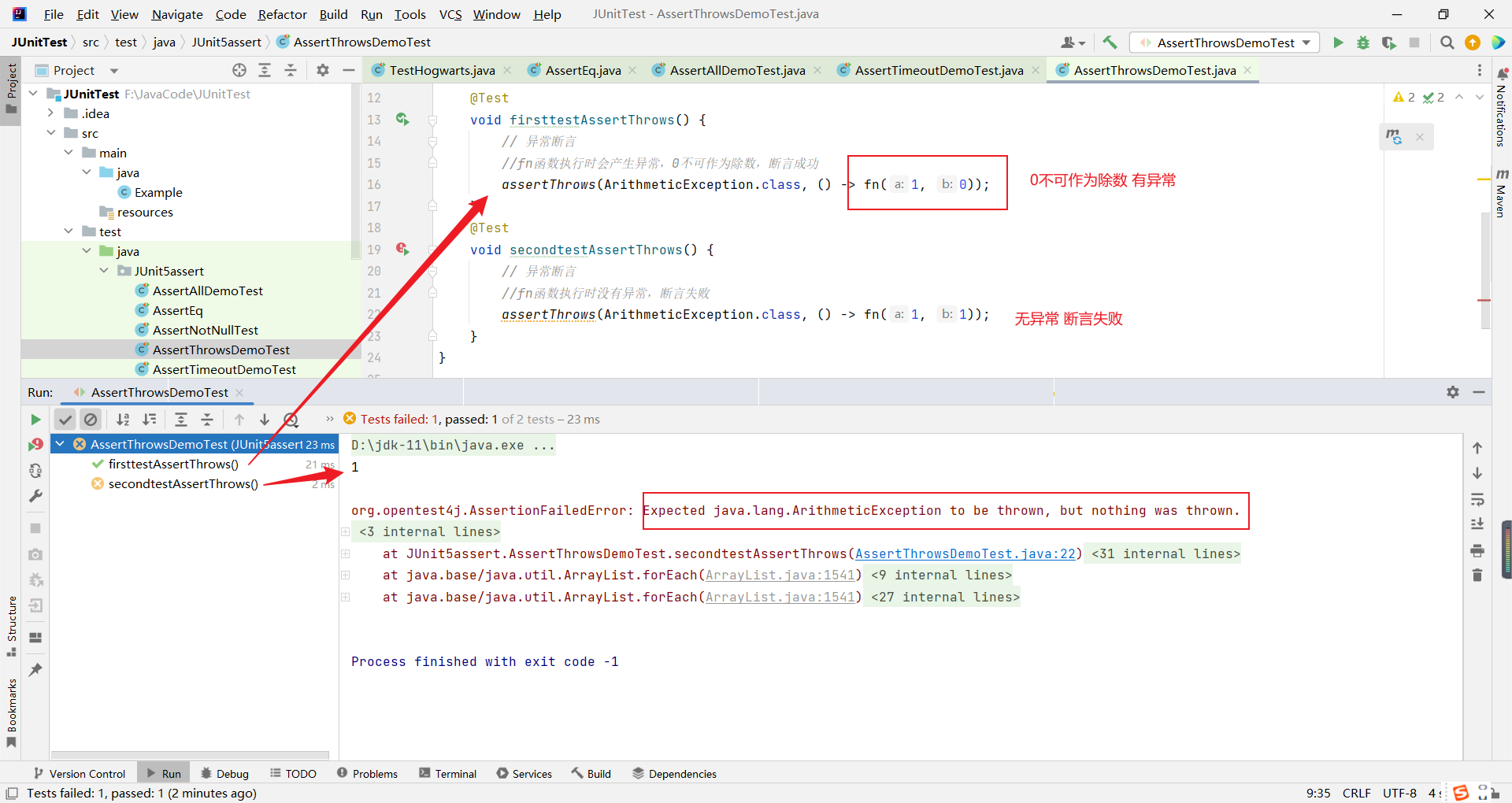Toggle Show Ignored tests button
1512x803 pixels.
coord(91,420)
